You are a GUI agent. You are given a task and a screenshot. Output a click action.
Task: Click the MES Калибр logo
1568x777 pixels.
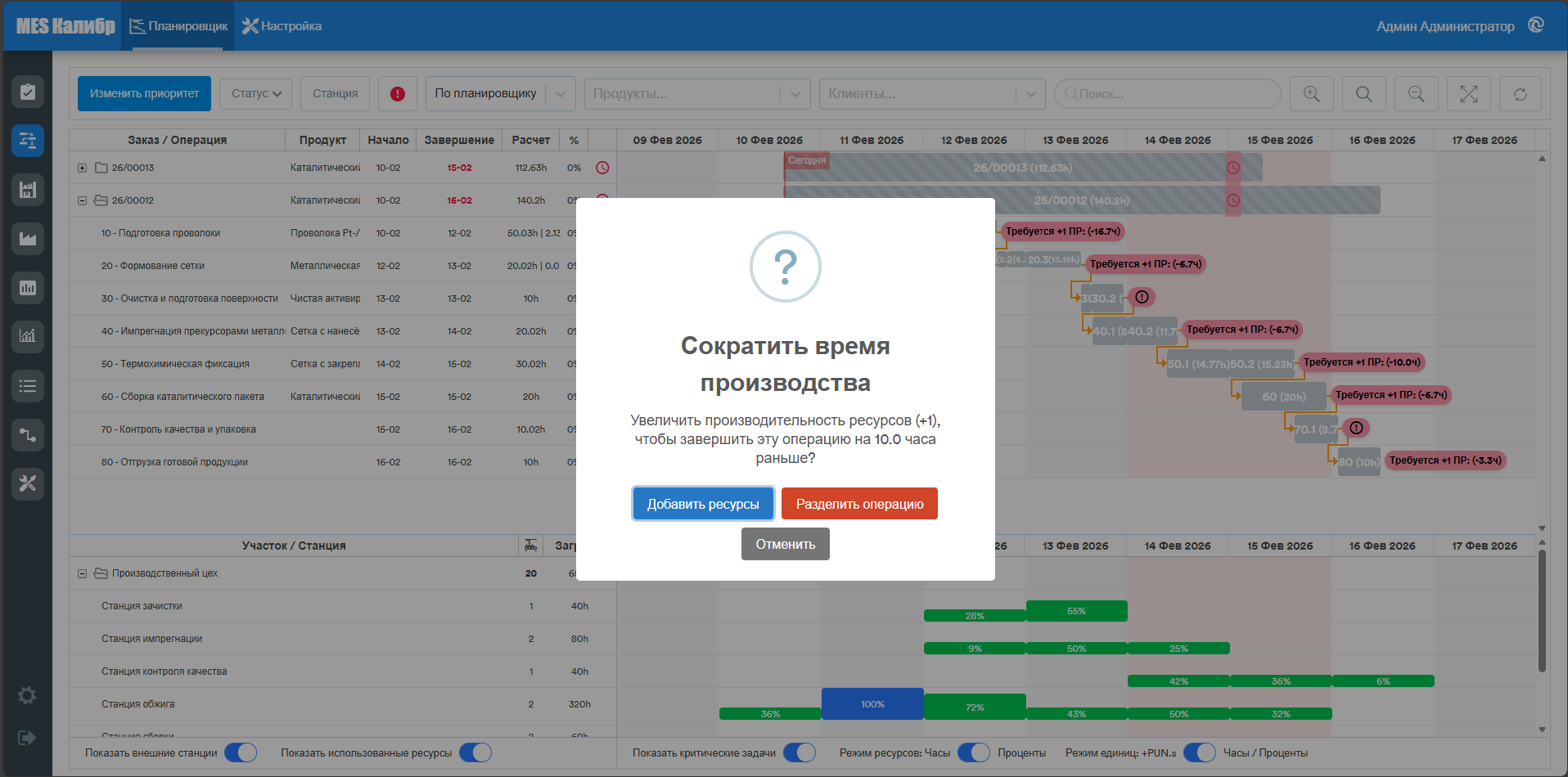pos(65,26)
